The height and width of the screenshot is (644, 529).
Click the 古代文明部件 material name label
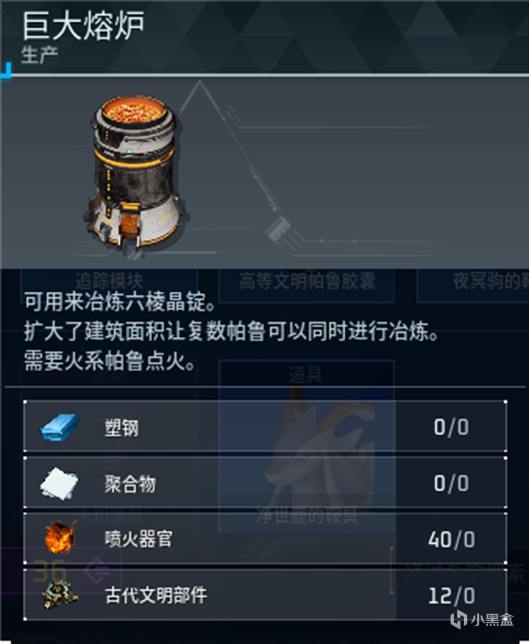pos(156,595)
